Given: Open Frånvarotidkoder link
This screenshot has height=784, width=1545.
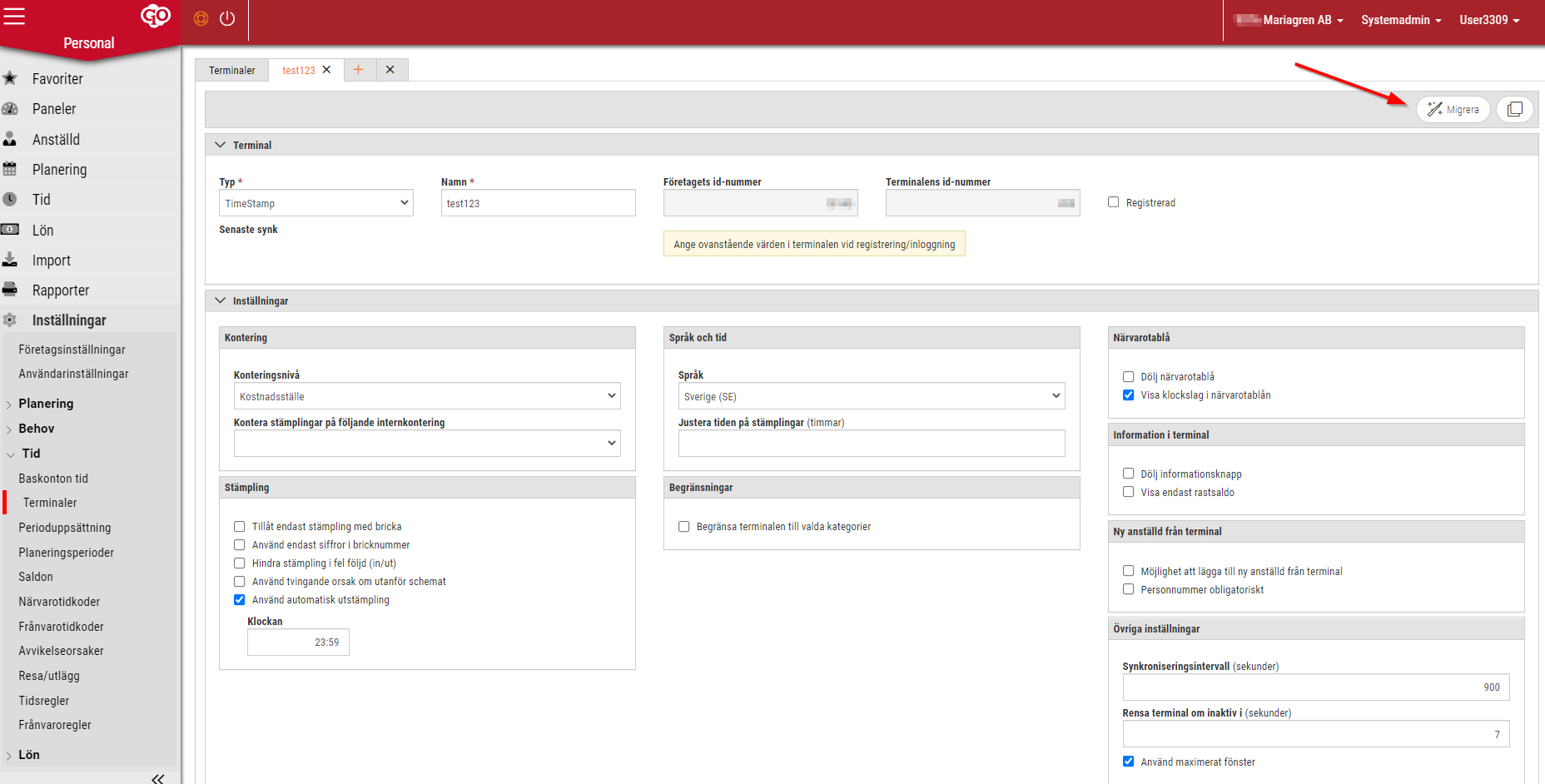Looking at the screenshot, I should click(x=61, y=627).
